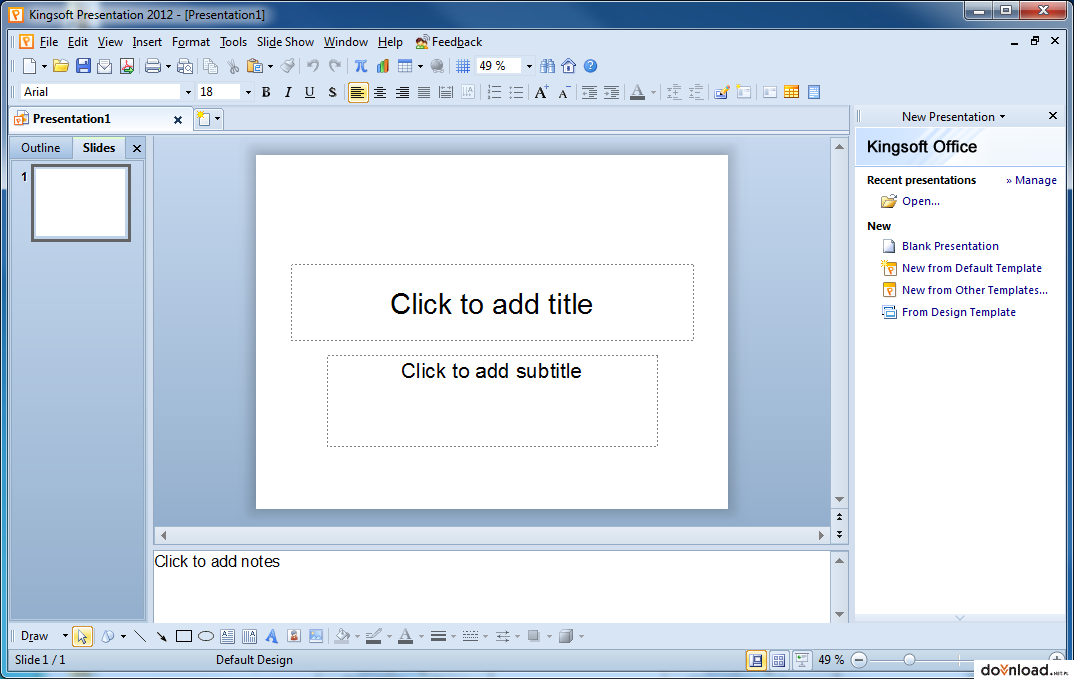Select the Arrow drawing tool
The width and height of the screenshot is (1074, 679).
(x=162, y=636)
